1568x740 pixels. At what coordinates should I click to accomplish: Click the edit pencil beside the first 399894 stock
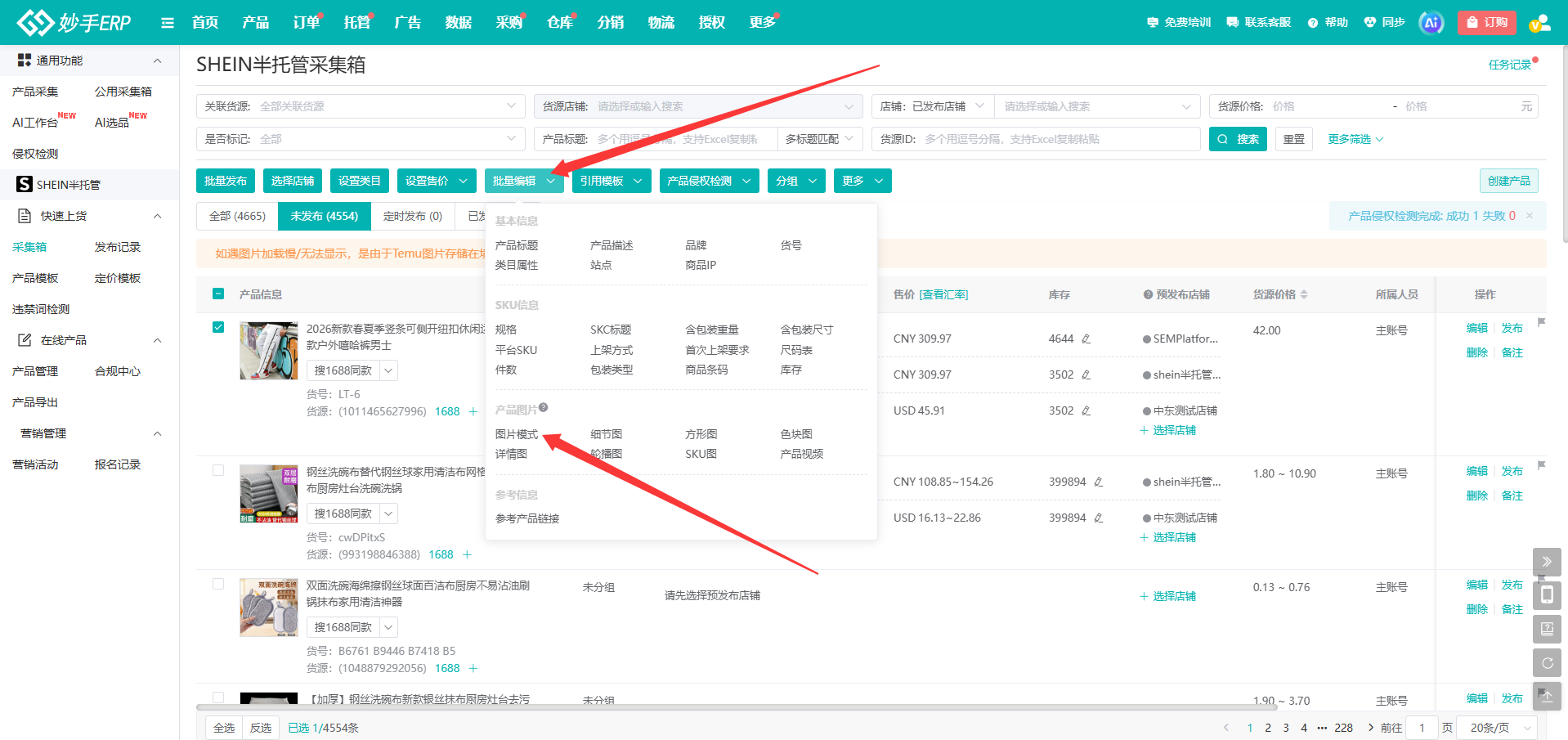pos(1098,482)
